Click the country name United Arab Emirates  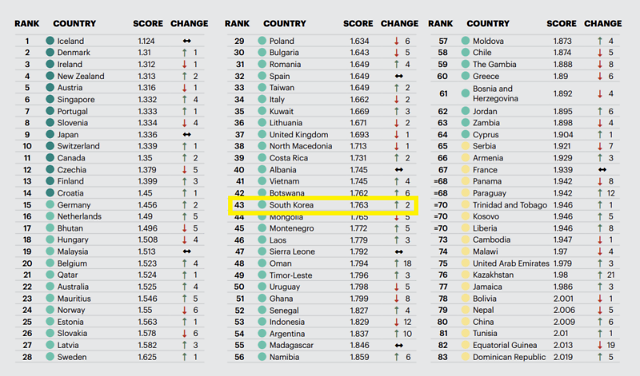tap(511, 263)
